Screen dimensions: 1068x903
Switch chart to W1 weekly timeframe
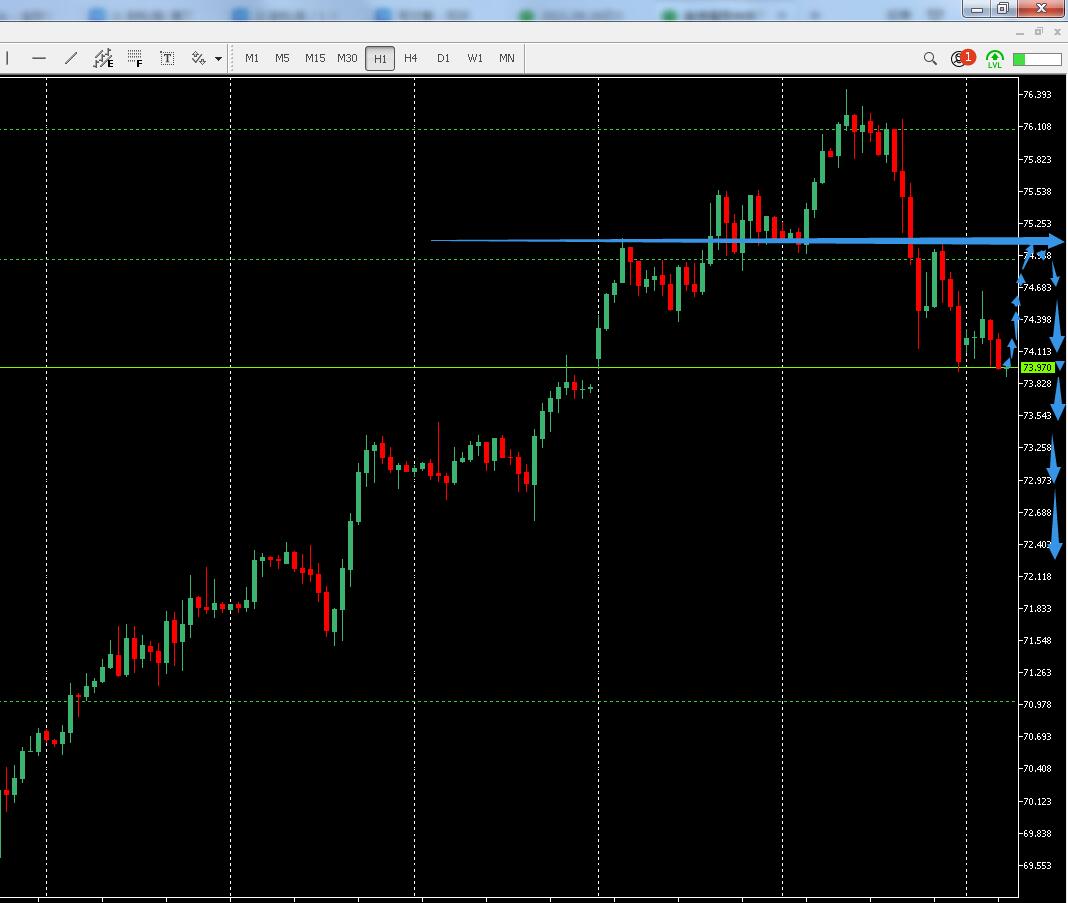coord(475,59)
